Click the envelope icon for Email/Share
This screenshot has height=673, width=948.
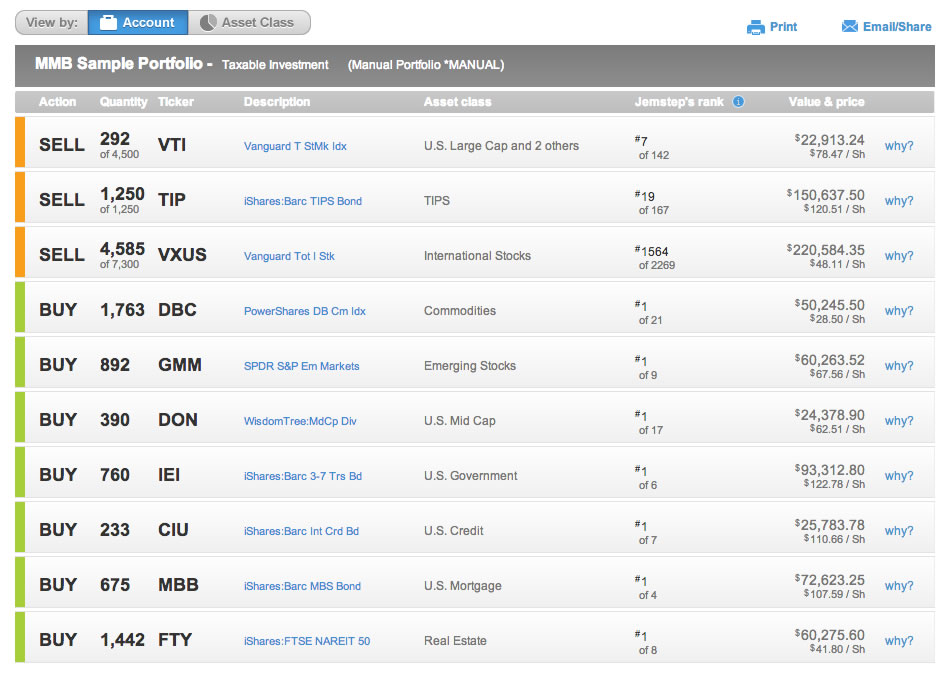(849, 26)
